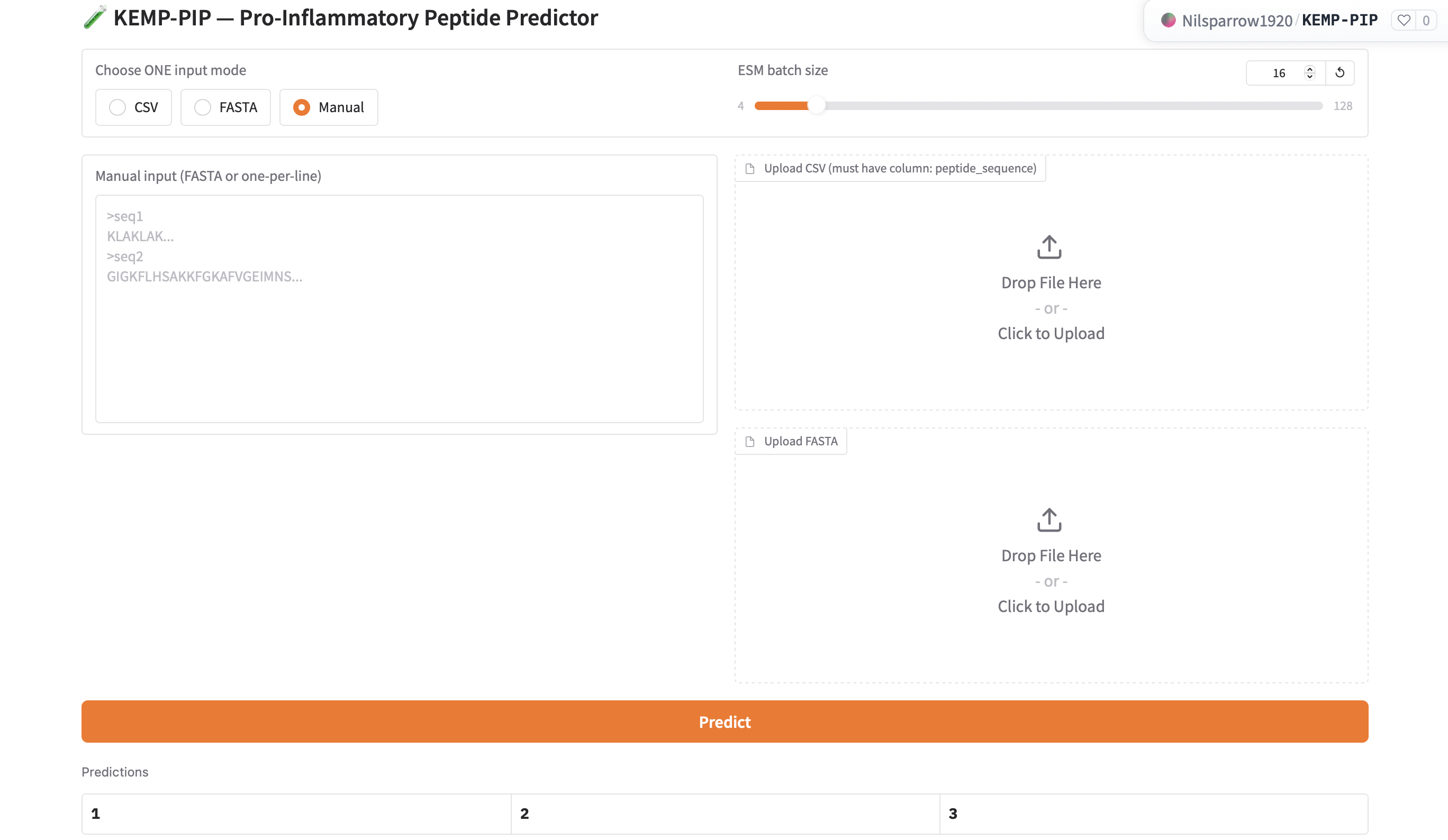Click the like count number

click(1426, 21)
